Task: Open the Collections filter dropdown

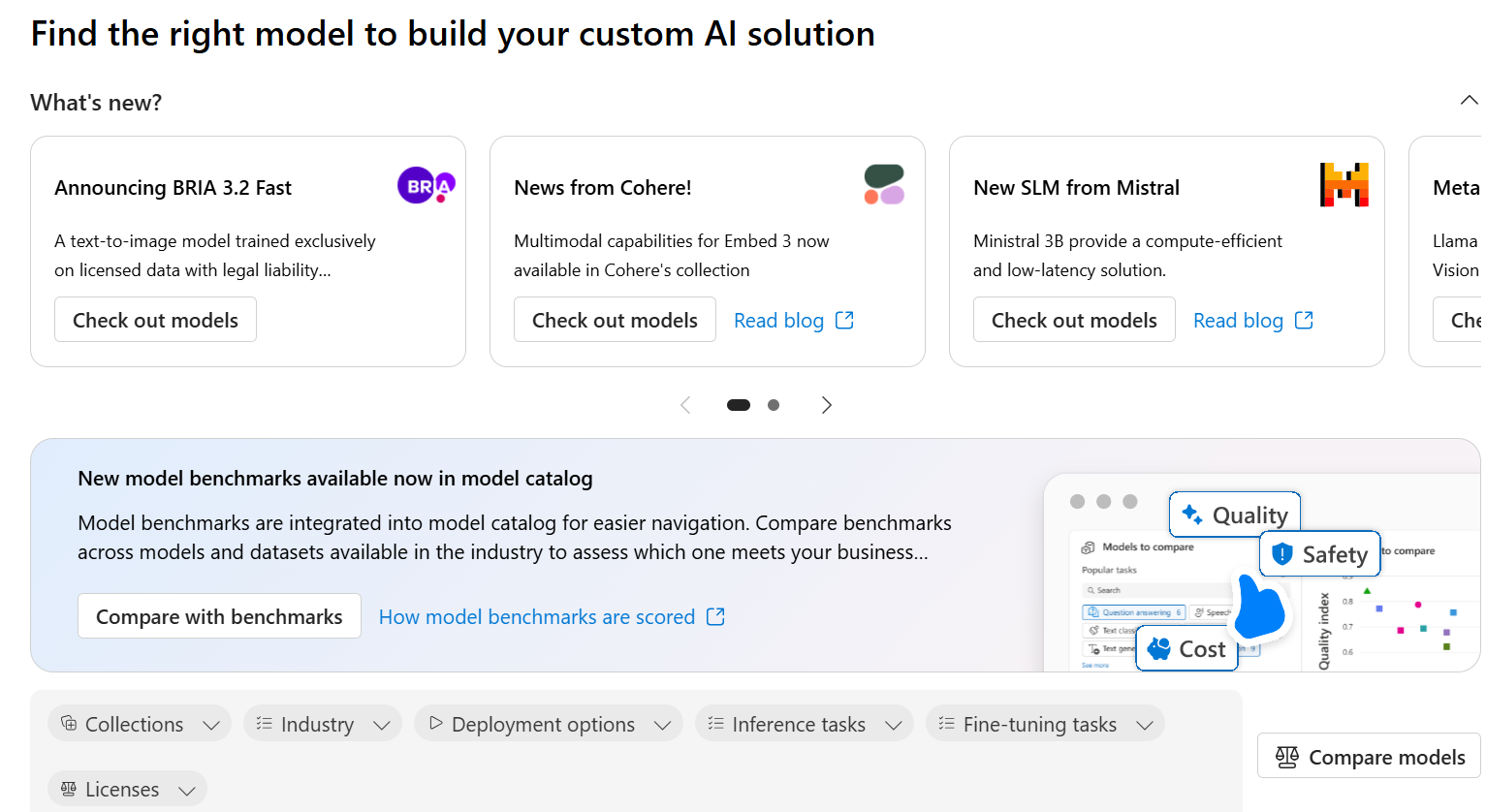Action: click(140, 724)
